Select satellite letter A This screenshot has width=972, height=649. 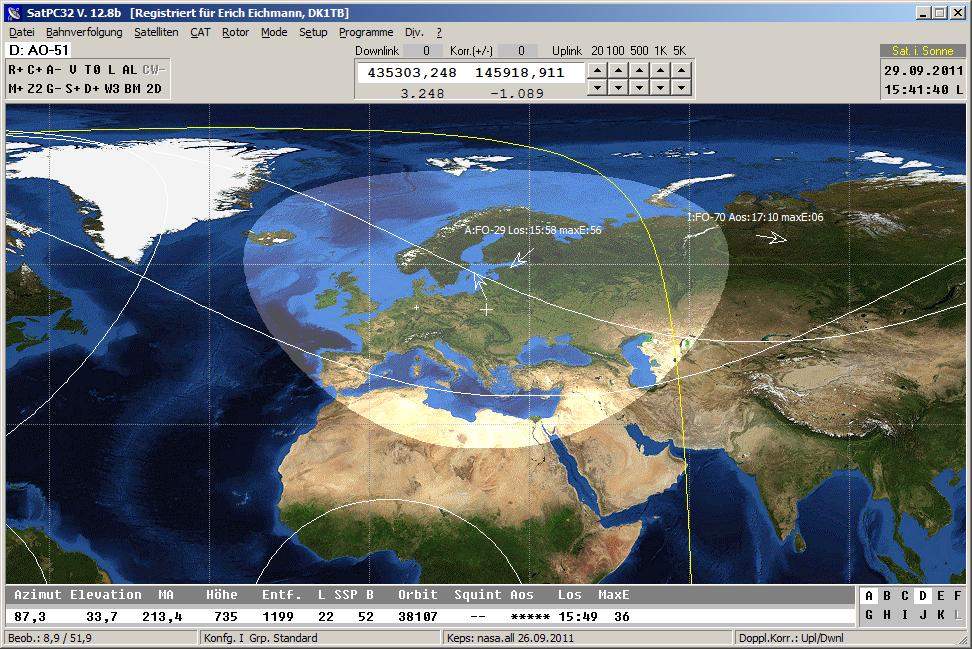pyautogui.click(x=869, y=596)
